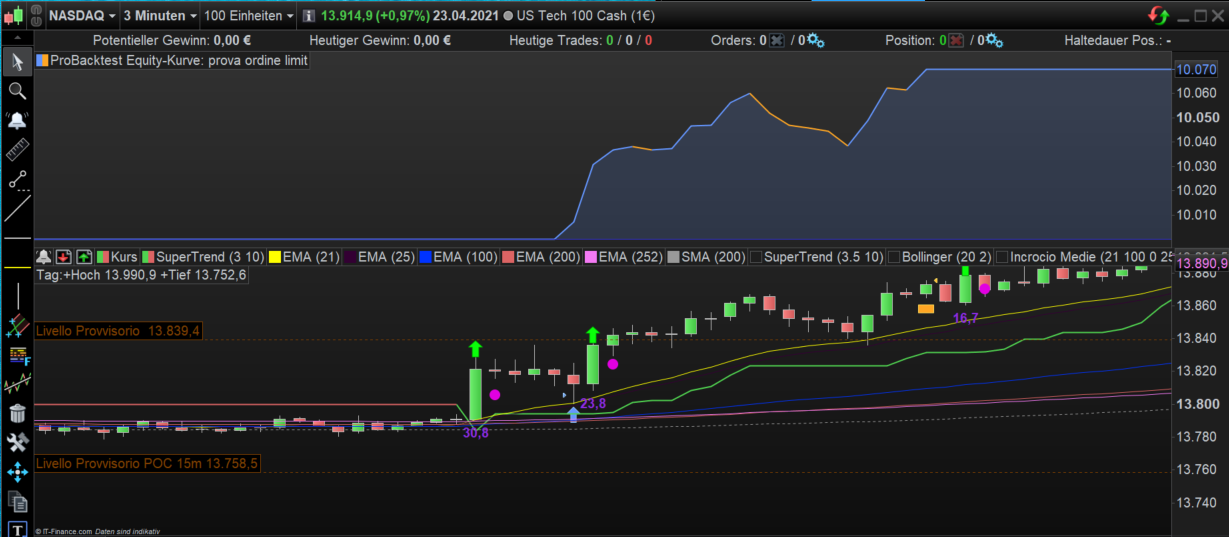Click the Livello Provvisorio POC 15m label

point(147,463)
